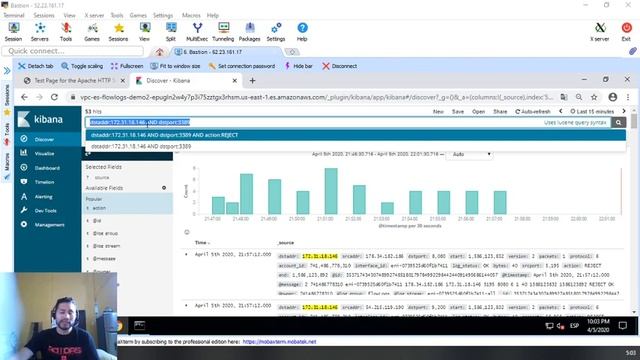
Task: Click Share in Kibana top menu
Action: (x=500, y=111)
